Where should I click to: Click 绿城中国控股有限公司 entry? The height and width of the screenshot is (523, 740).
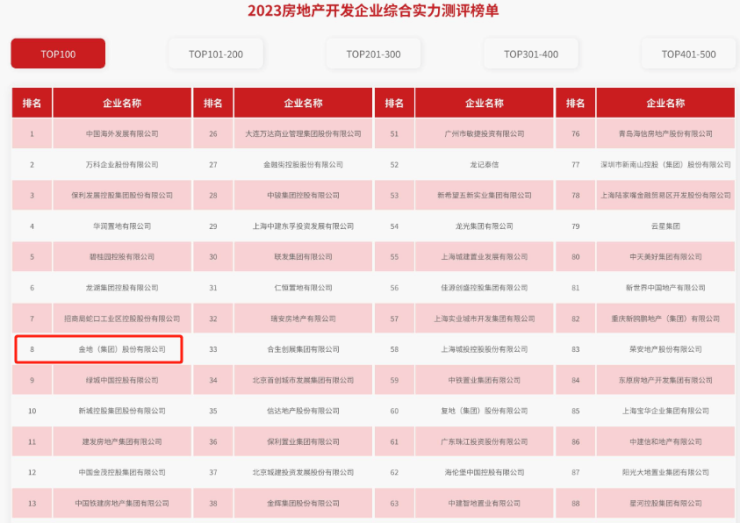click(x=122, y=380)
